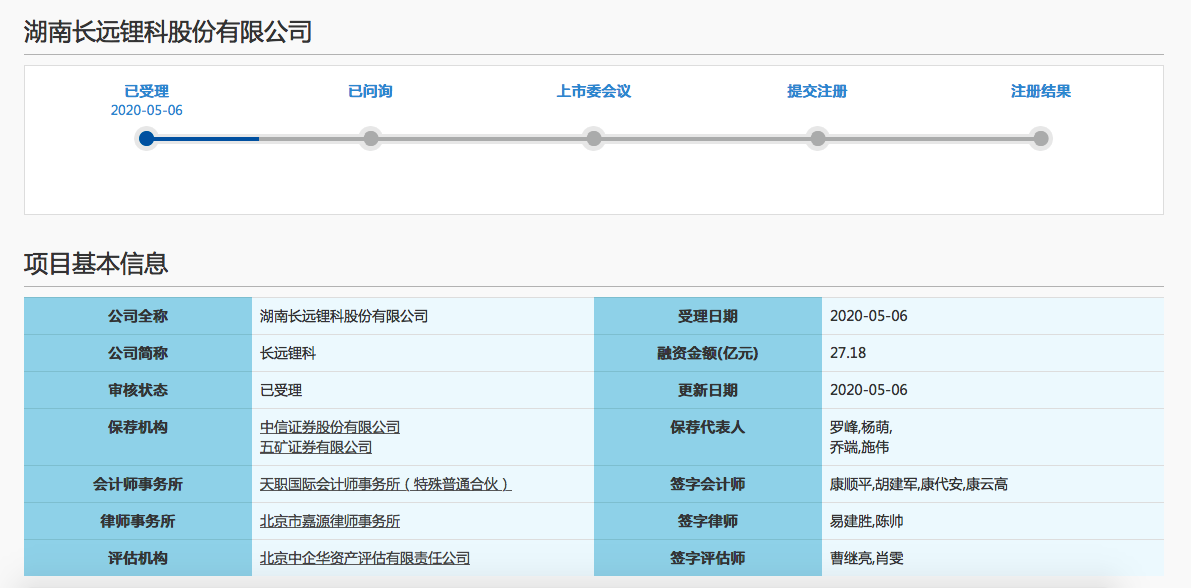Click the grey 已问询 step circle

click(370, 139)
